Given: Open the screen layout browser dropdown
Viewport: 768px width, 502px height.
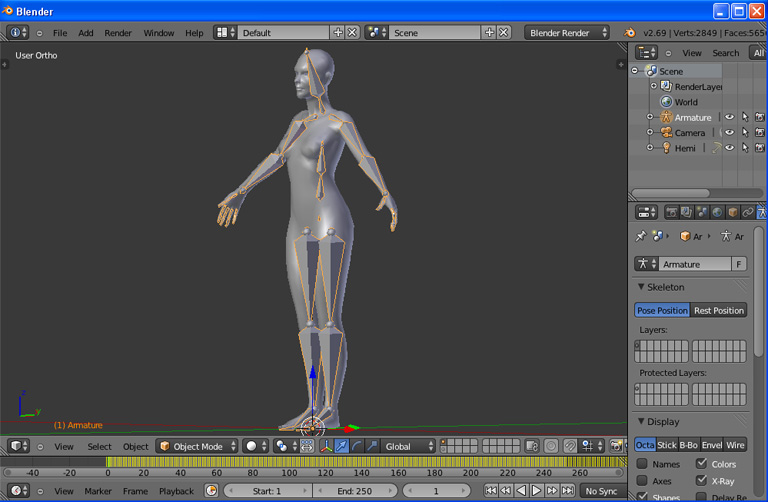Looking at the screenshot, I should 225,32.
